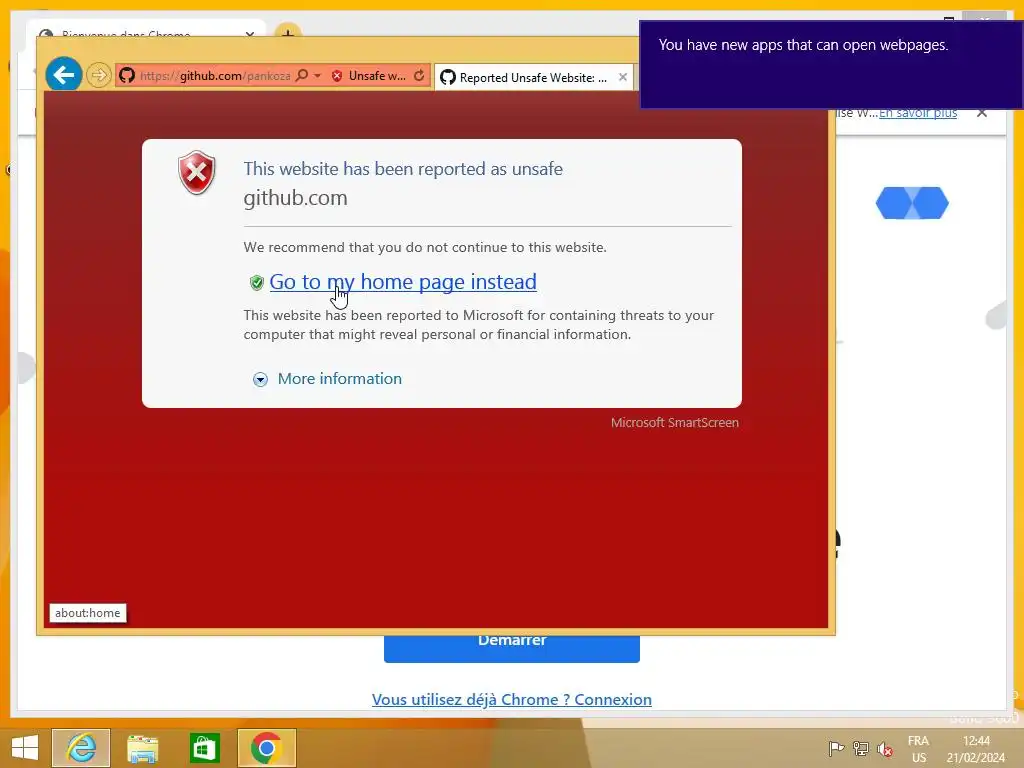This screenshot has height=768, width=1024.
Task: Open the Windows Start button
Action: [x=25, y=748]
